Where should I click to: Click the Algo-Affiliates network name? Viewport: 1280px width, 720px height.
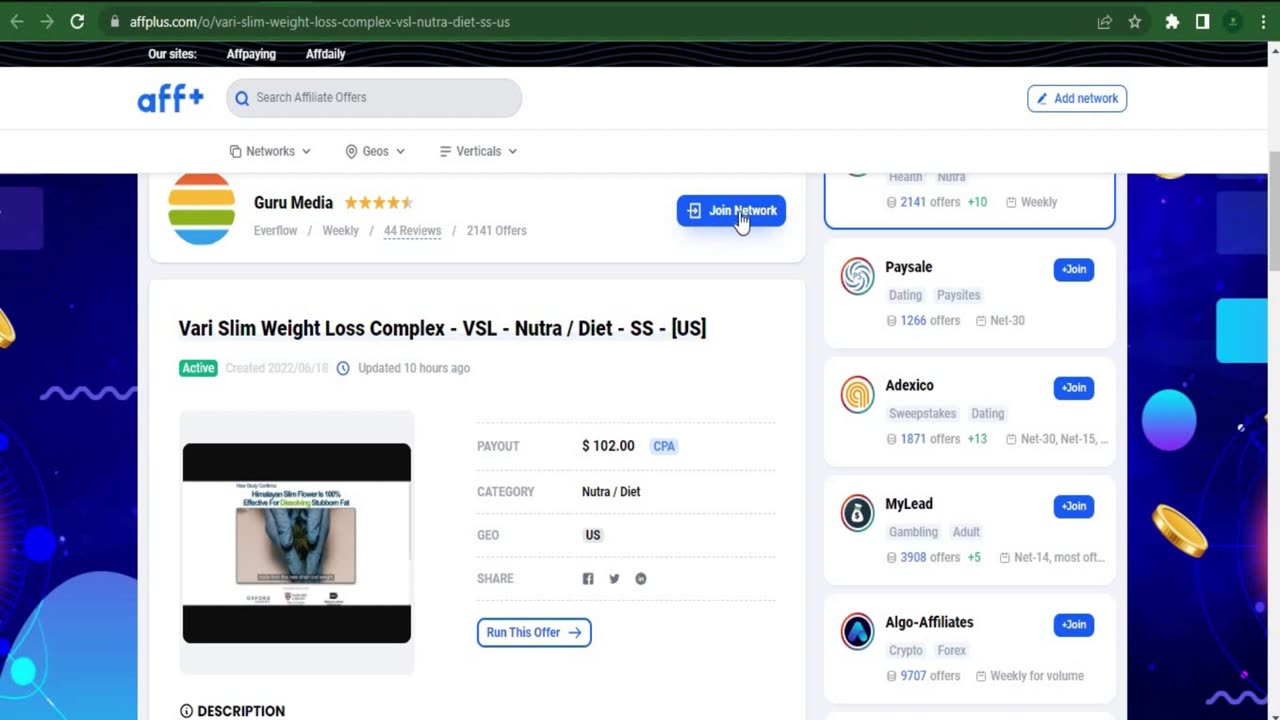[x=929, y=622]
